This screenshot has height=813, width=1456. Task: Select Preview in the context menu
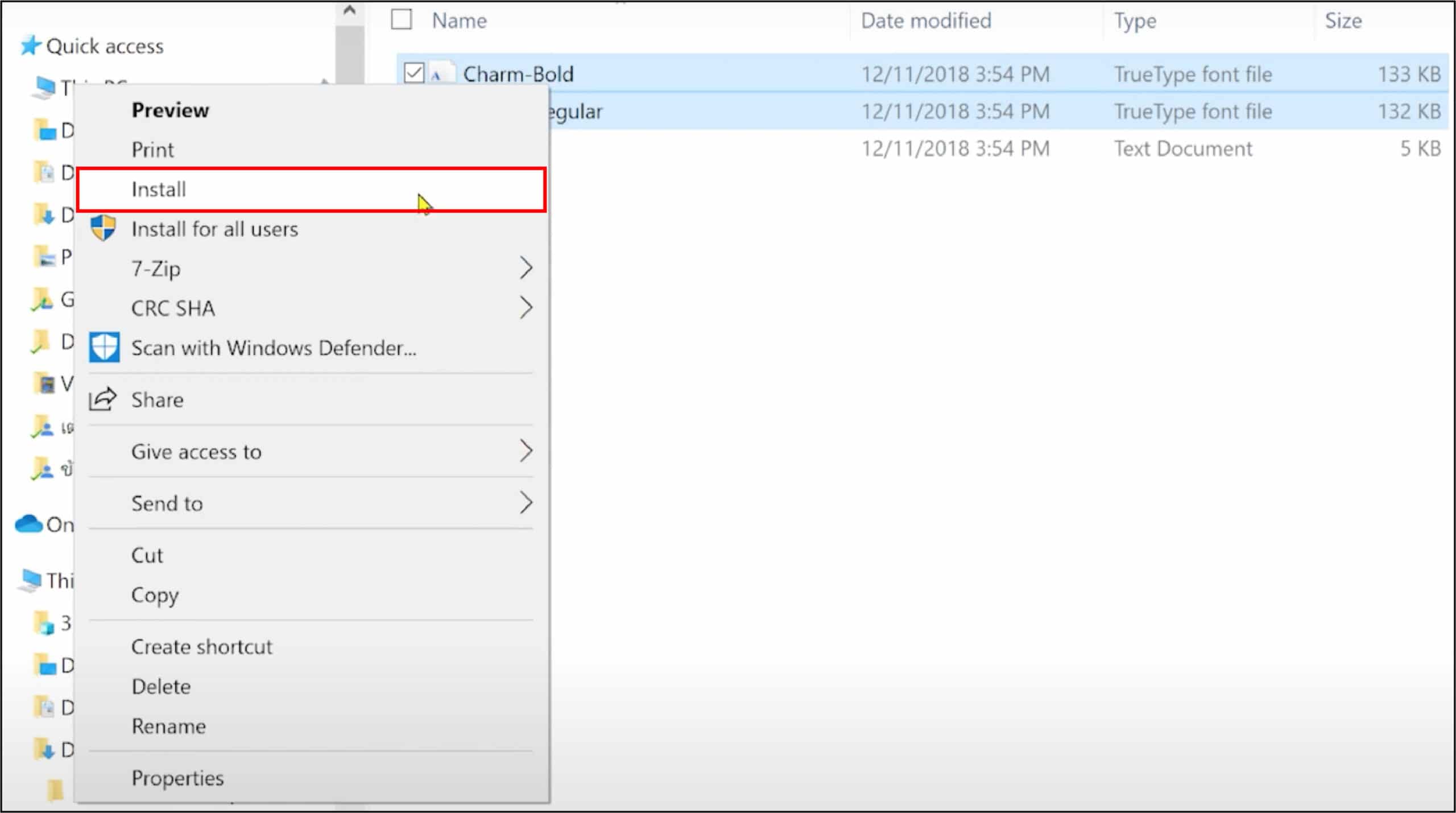click(x=312, y=110)
